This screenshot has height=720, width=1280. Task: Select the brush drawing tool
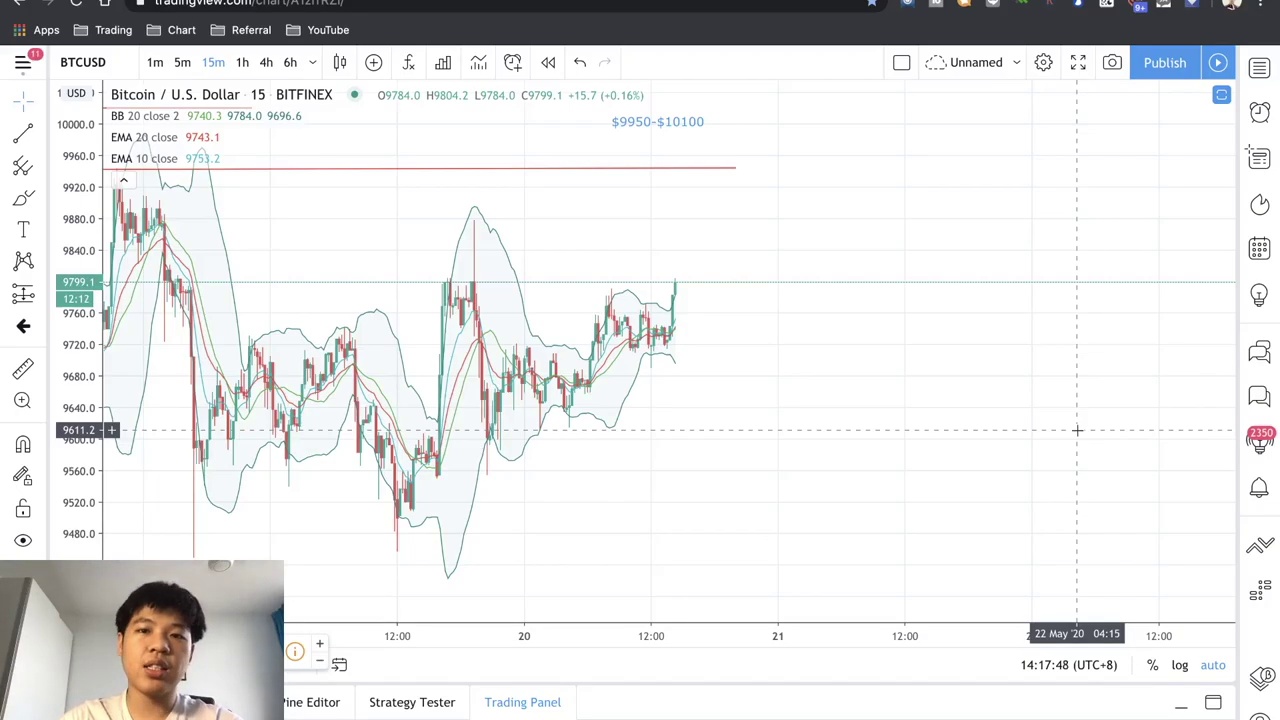(x=23, y=198)
